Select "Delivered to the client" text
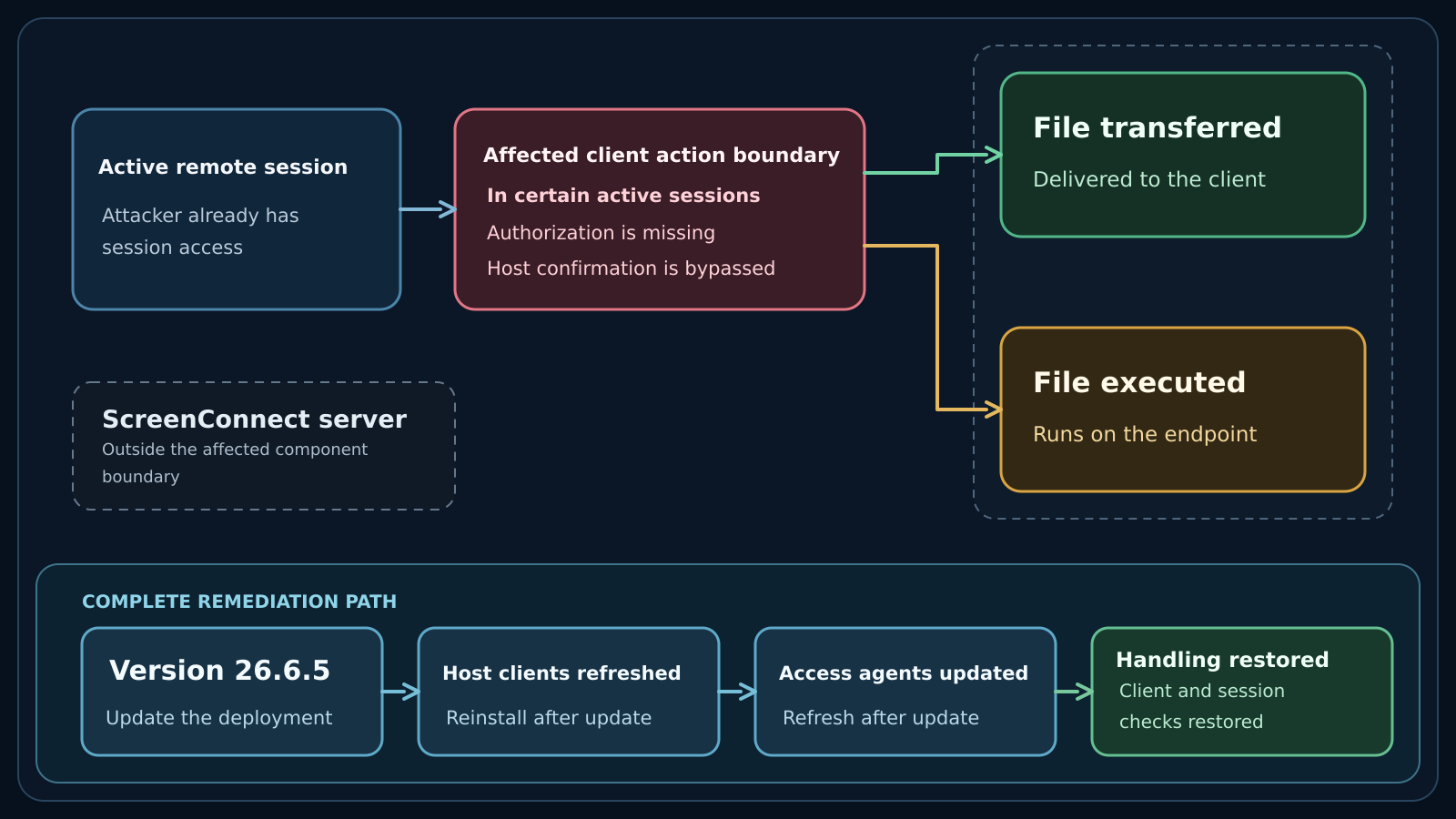The width and height of the screenshot is (1456, 819). [1149, 179]
